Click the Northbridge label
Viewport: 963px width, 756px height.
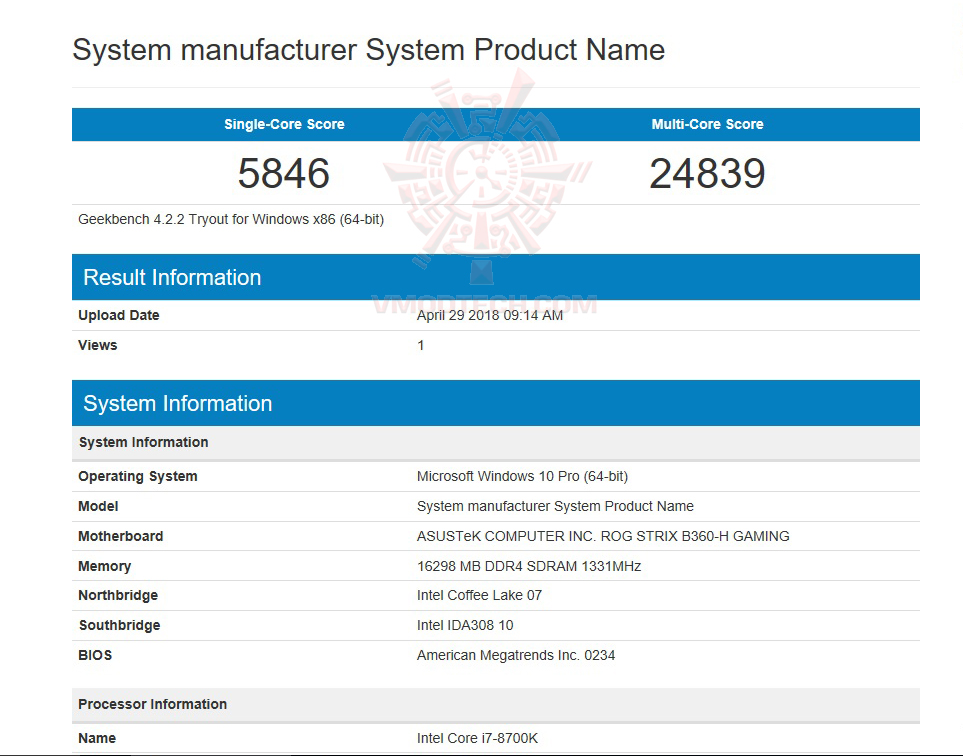[118, 595]
